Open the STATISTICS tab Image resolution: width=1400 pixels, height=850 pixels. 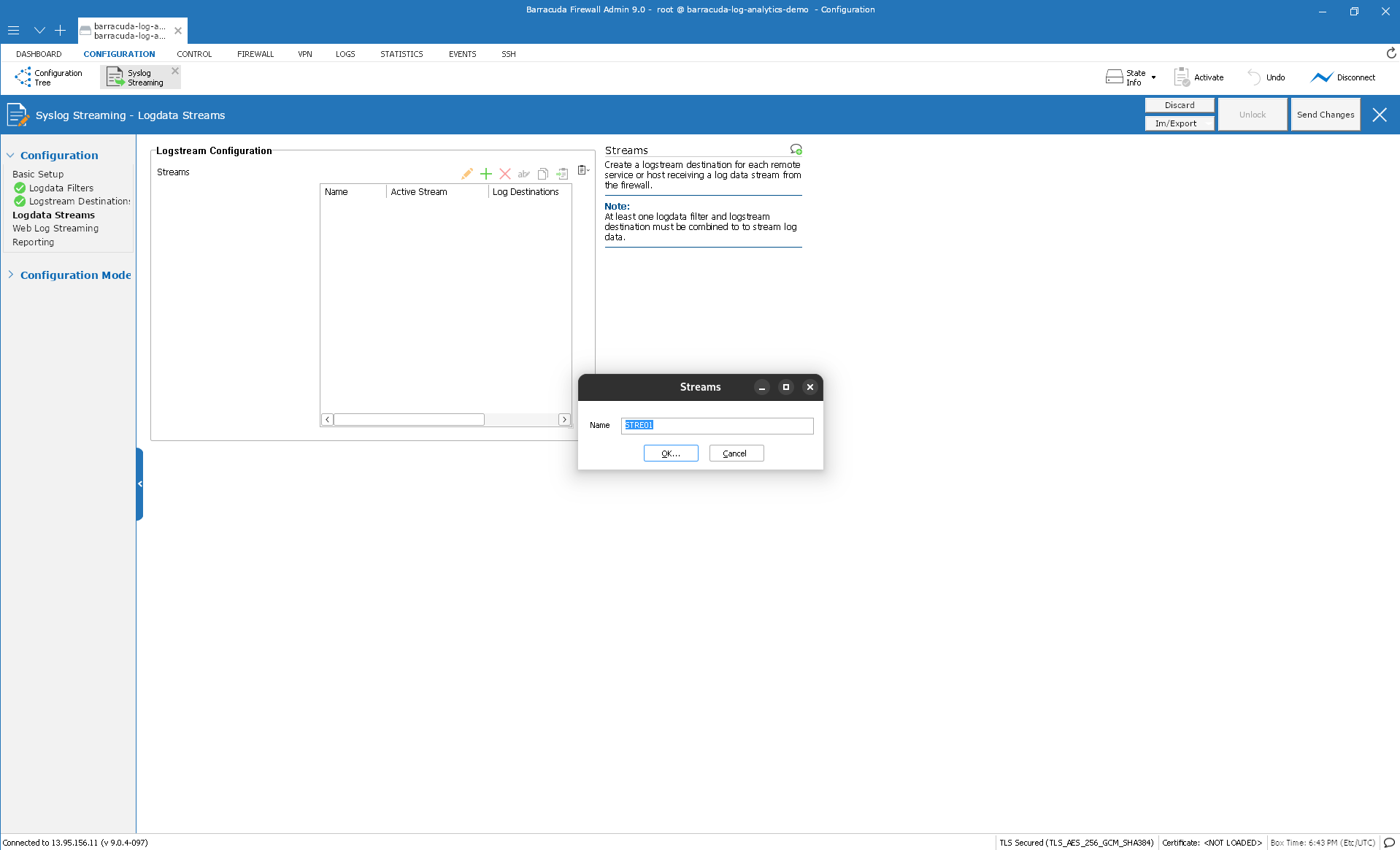tap(401, 54)
